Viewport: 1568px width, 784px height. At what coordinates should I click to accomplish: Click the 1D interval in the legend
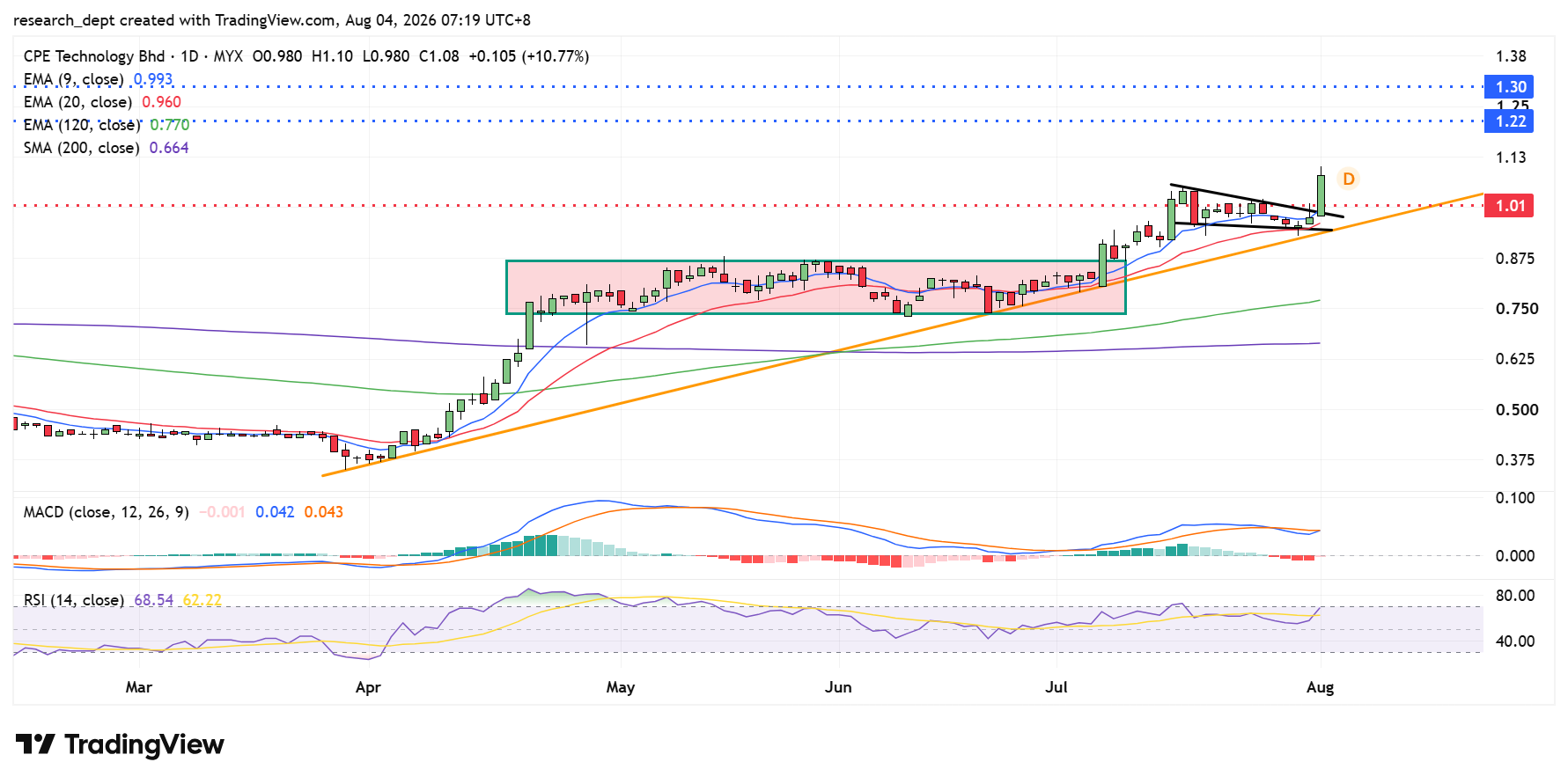point(189,56)
